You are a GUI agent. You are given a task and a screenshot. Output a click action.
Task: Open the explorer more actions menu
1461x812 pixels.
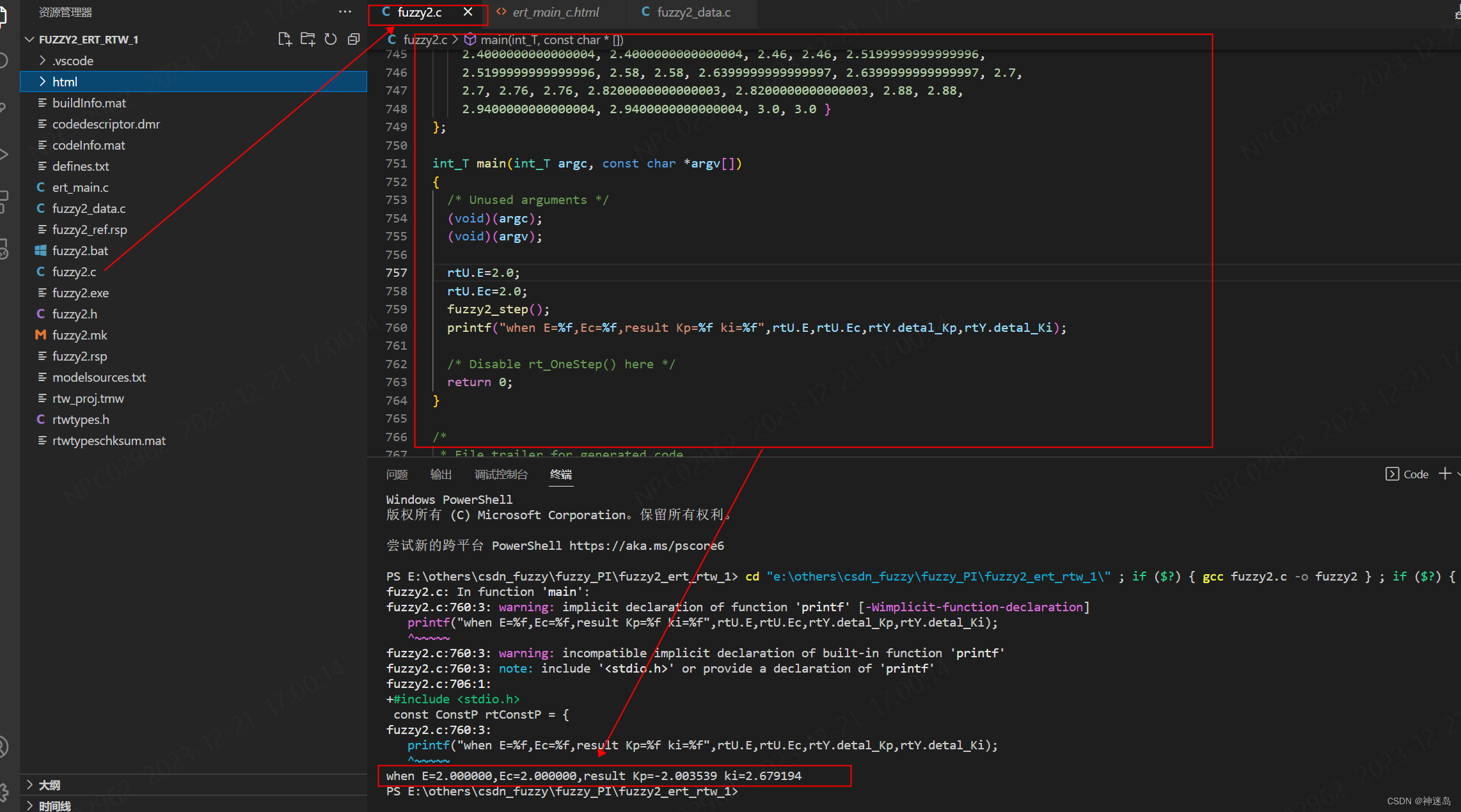(x=345, y=12)
